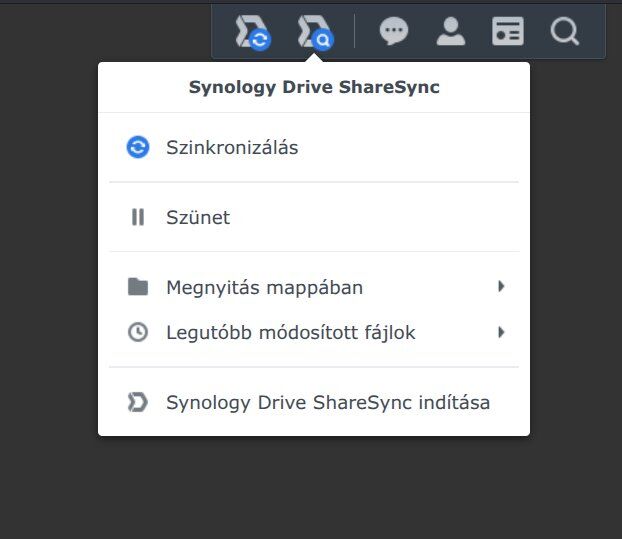Open the widgets panel icon
Image resolution: width=622 pixels, height=539 pixels.
(508, 32)
